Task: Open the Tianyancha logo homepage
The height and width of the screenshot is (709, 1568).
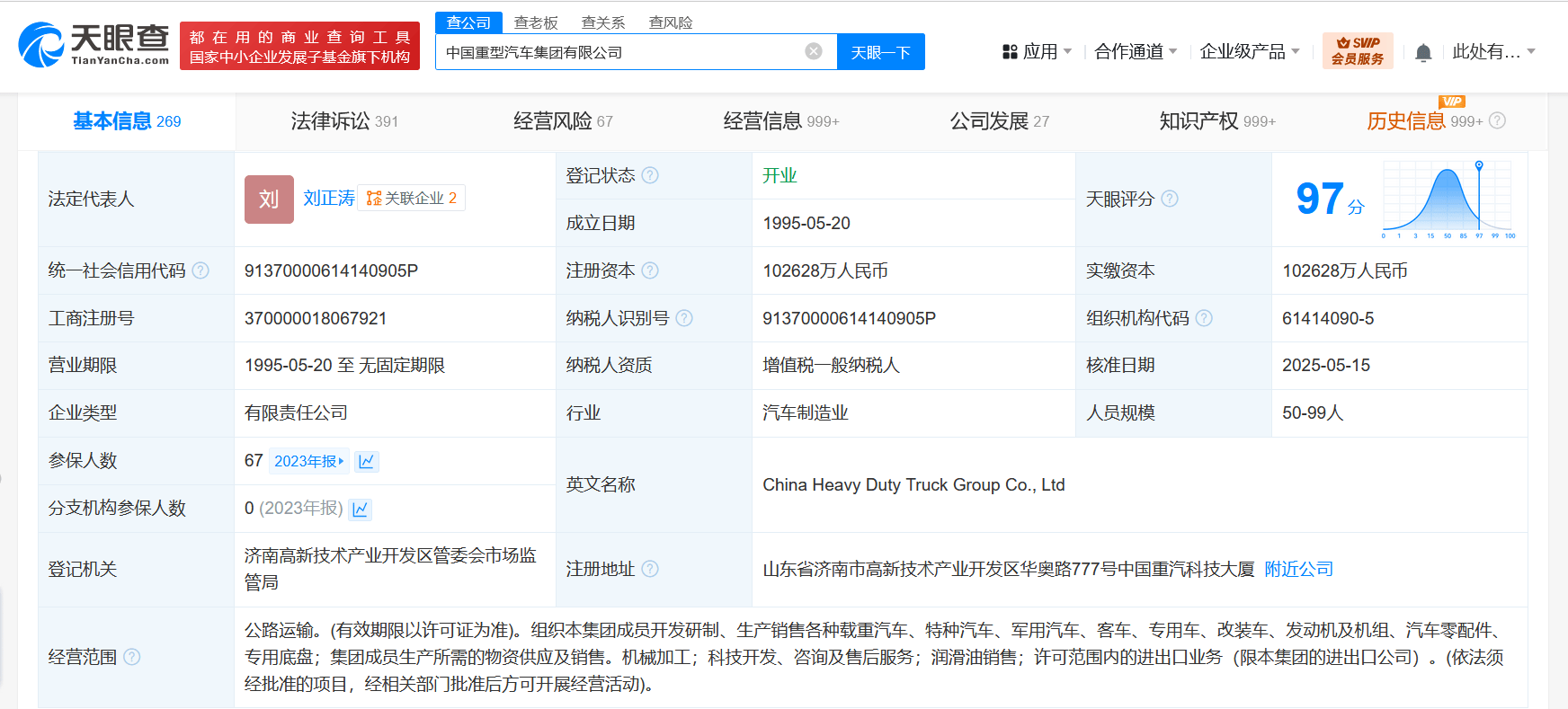Action: [94, 45]
